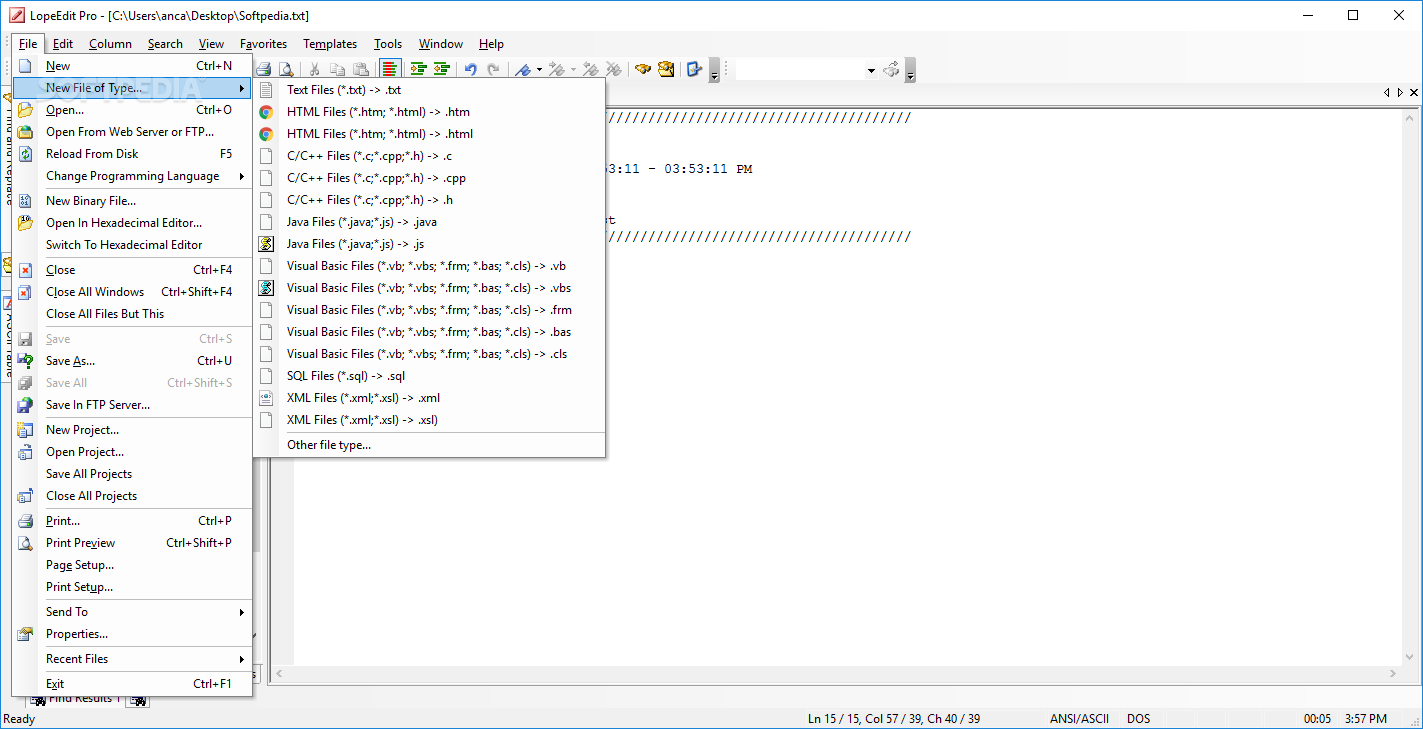Select XML Files -> .xsl type

pyautogui.click(x=430, y=420)
